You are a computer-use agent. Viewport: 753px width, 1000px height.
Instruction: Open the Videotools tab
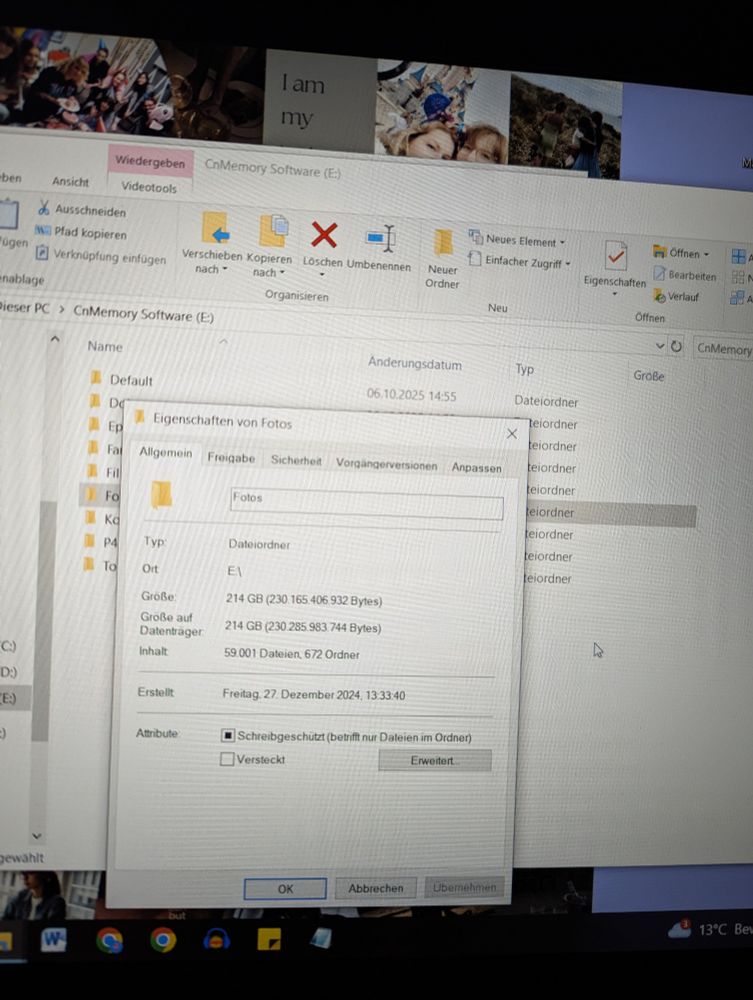149,187
